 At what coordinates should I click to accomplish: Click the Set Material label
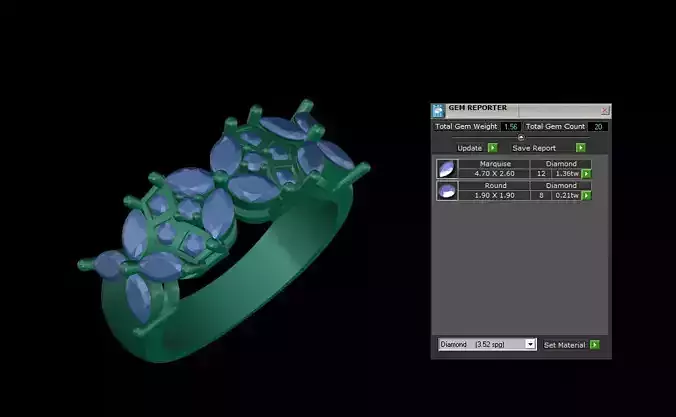point(564,345)
